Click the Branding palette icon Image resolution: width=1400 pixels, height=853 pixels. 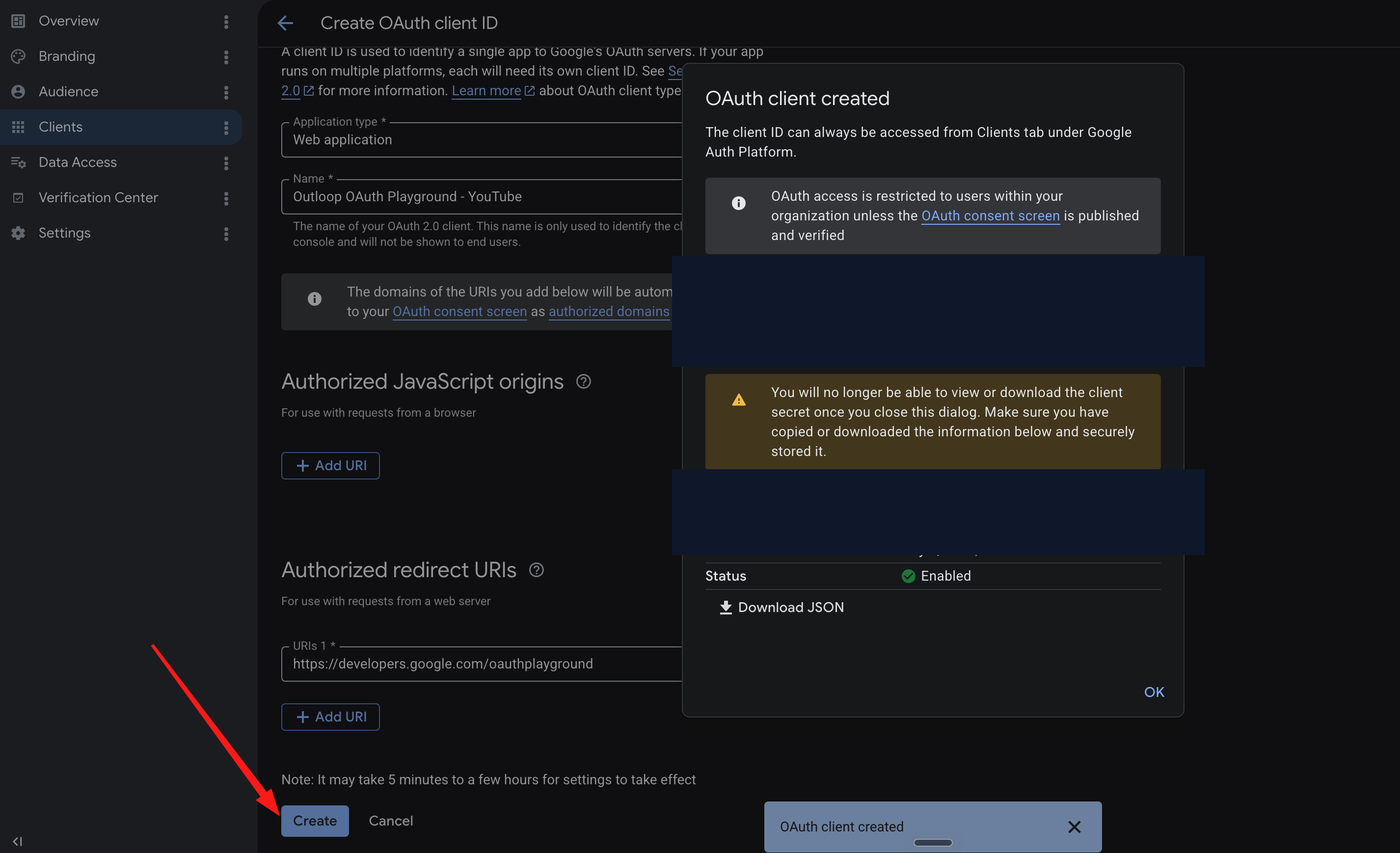[x=18, y=56]
